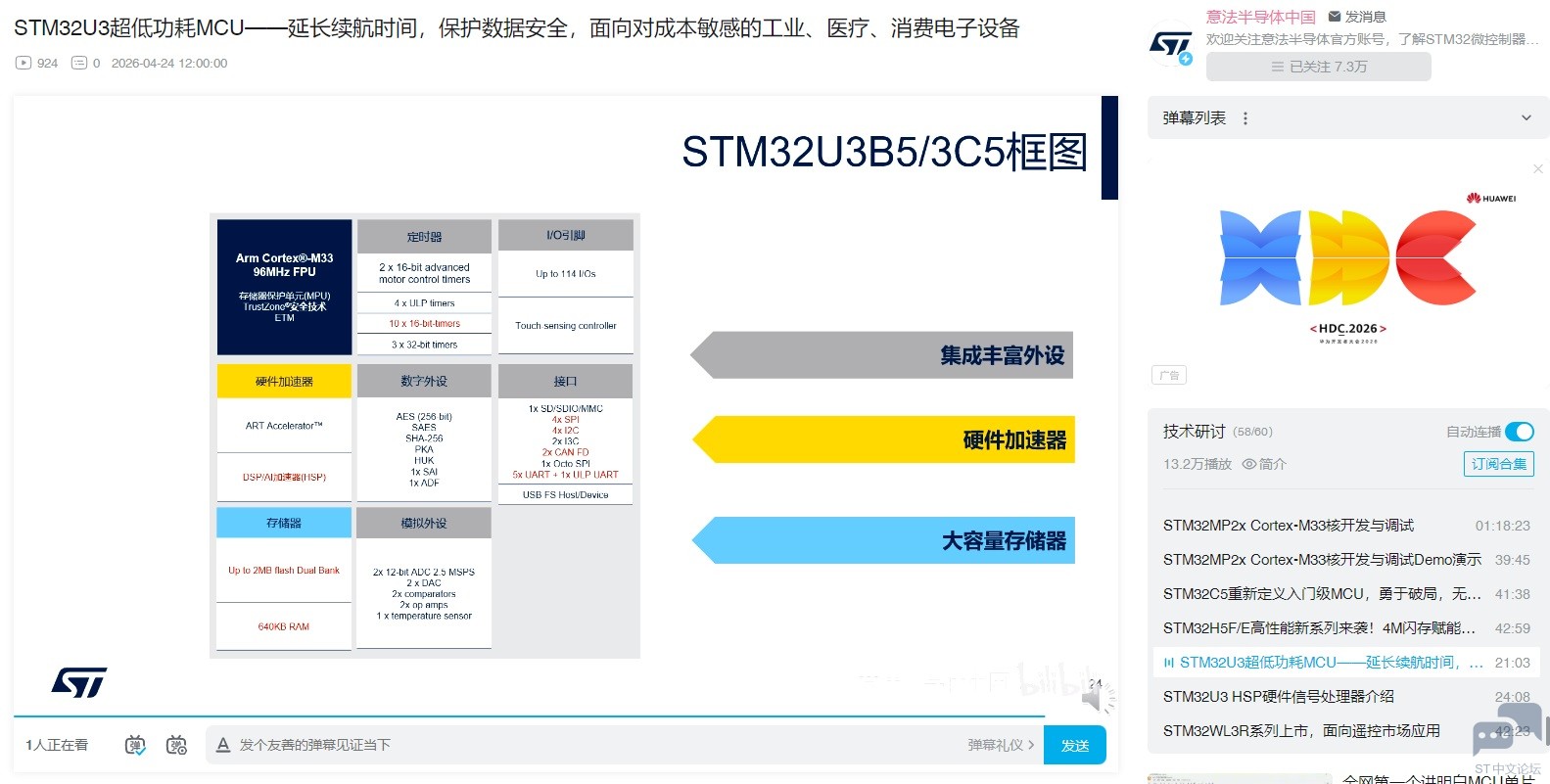Play STM32C5重新定义入门级MCU video

click(1346, 594)
